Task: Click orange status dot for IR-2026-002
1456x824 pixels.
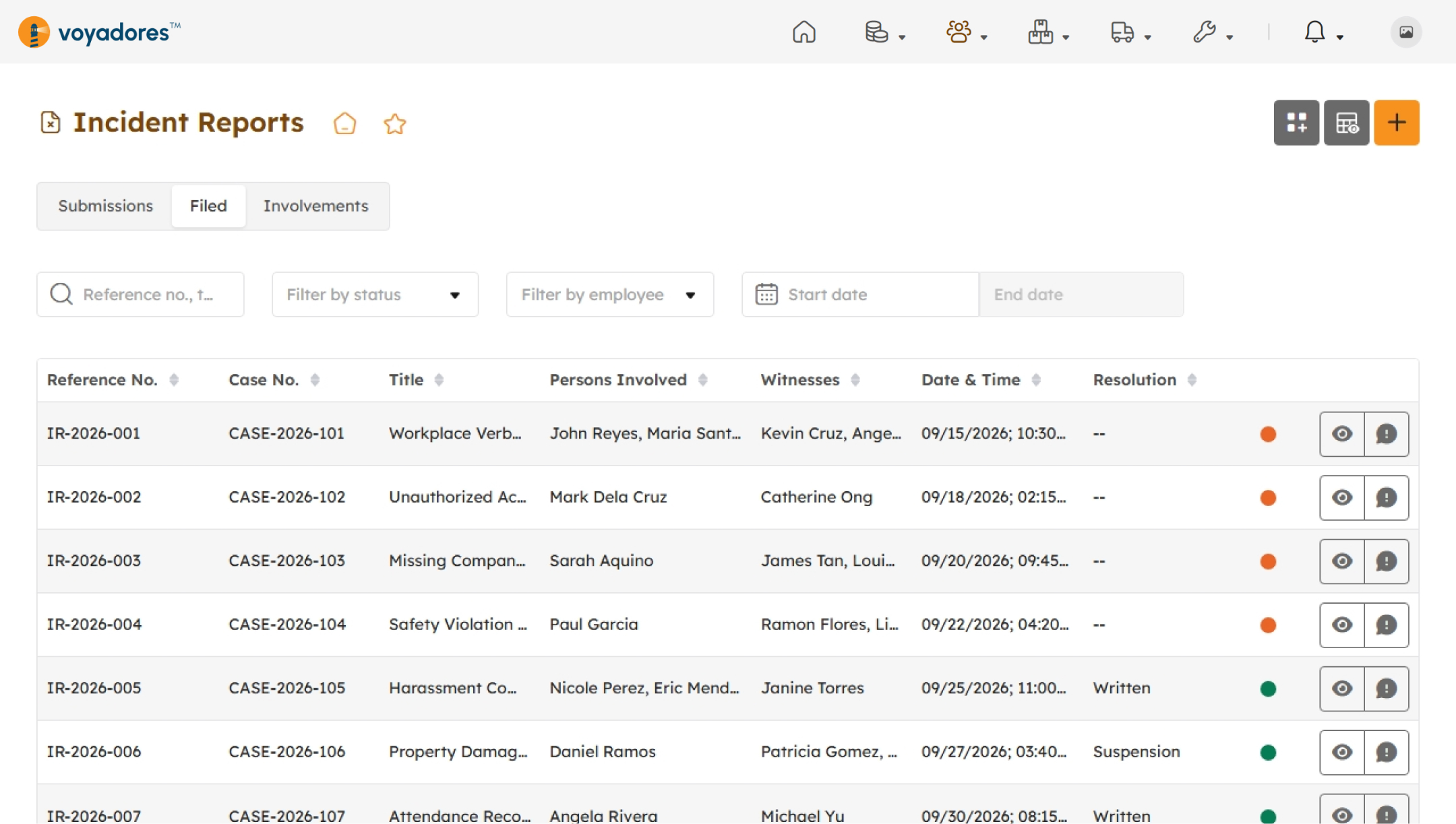Action: point(1268,498)
